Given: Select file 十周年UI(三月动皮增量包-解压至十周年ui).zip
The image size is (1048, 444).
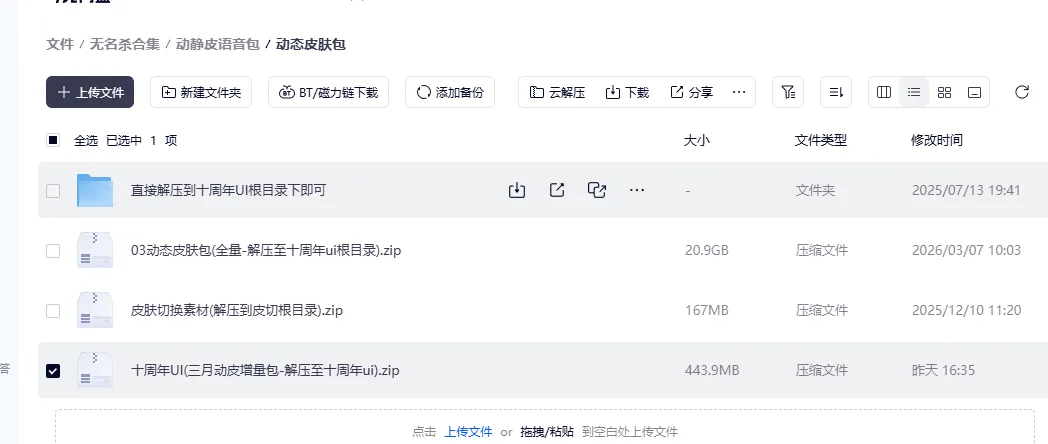Looking at the screenshot, I should point(265,370).
